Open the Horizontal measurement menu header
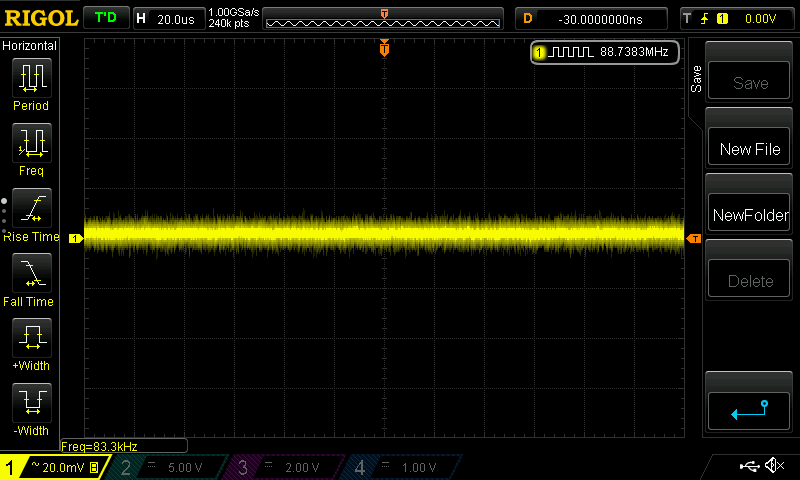The width and height of the screenshot is (800, 480). 30,46
